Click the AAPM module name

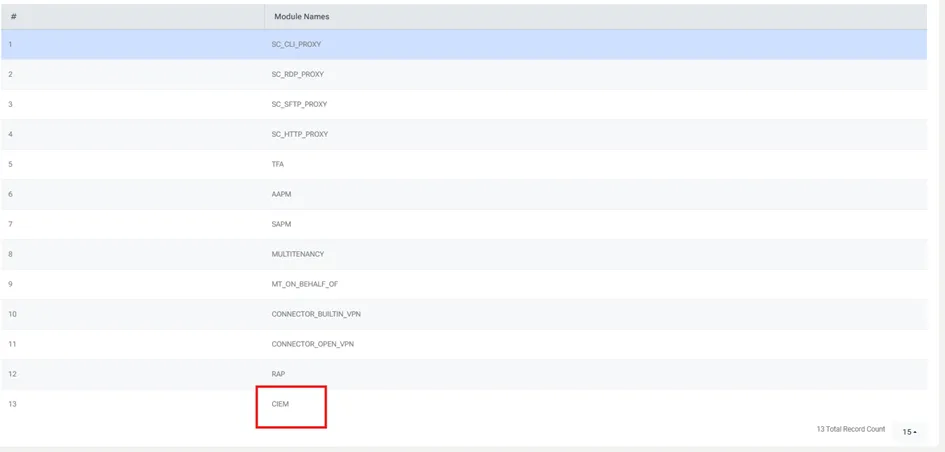[280, 194]
